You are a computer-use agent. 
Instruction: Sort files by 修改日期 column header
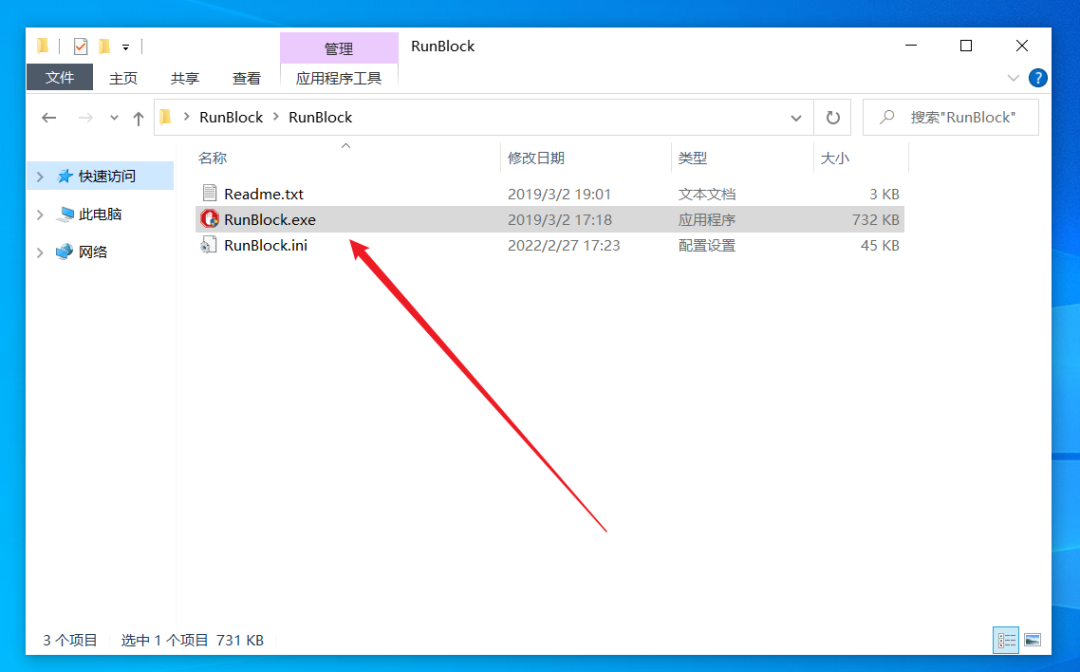tap(536, 158)
